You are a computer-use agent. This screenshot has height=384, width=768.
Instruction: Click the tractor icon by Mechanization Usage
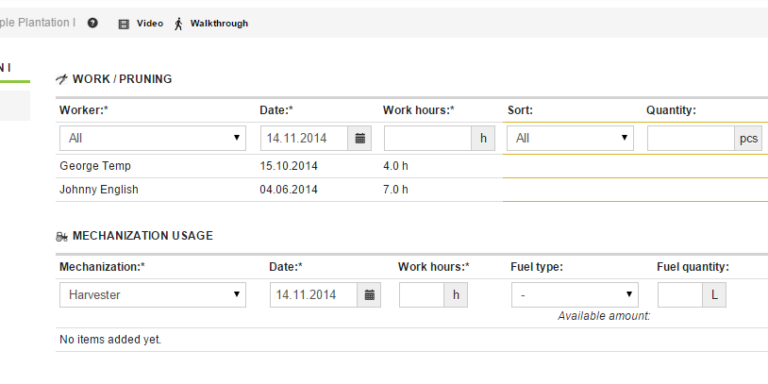click(62, 237)
